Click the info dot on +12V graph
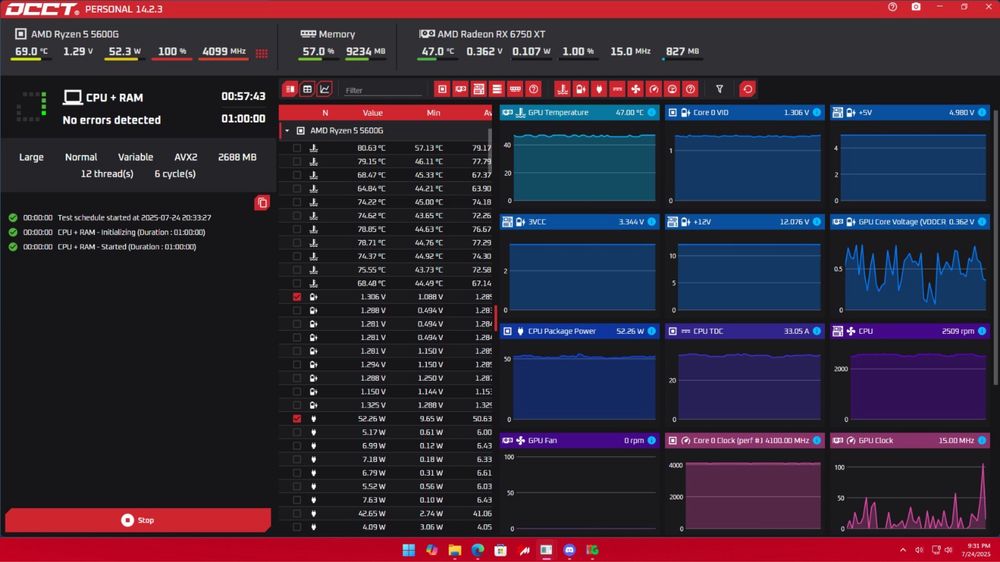 (x=816, y=222)
